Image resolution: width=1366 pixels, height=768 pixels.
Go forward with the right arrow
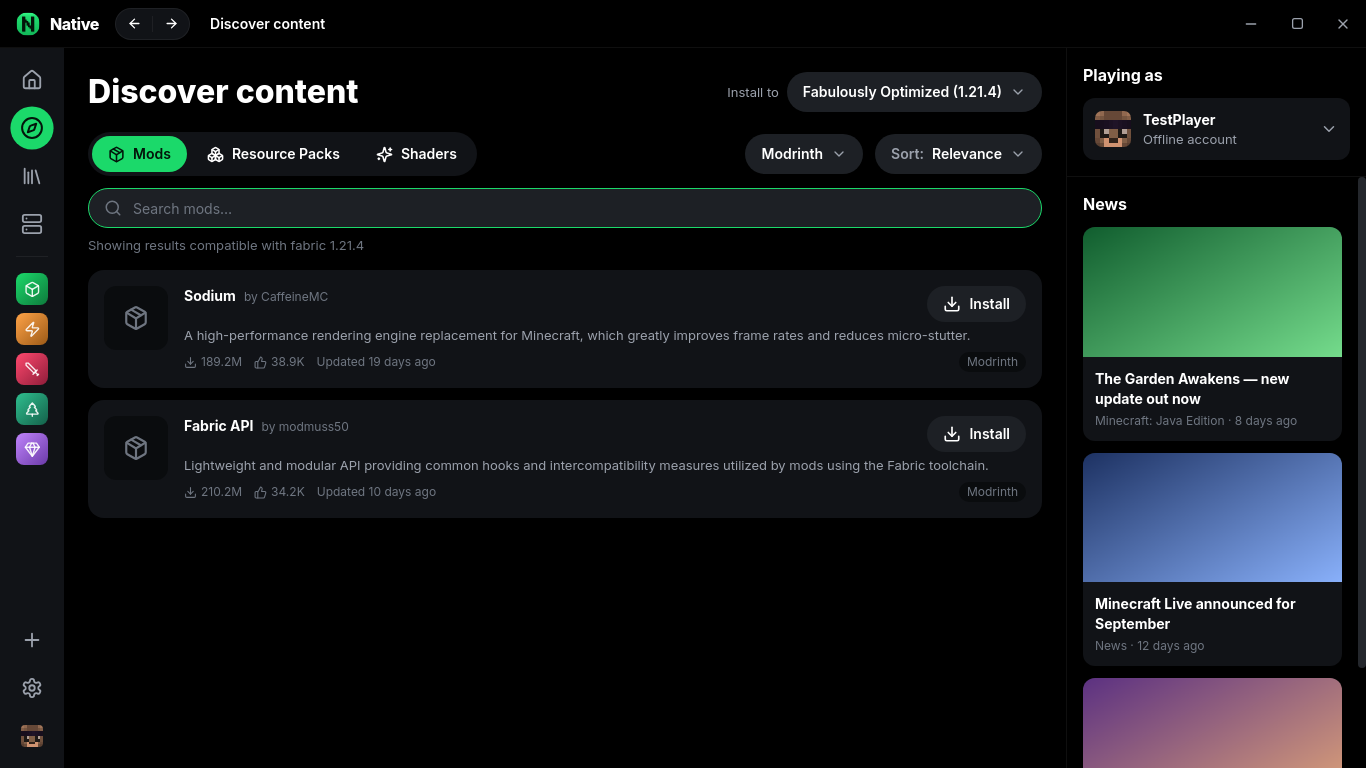[x=171, y=24]
